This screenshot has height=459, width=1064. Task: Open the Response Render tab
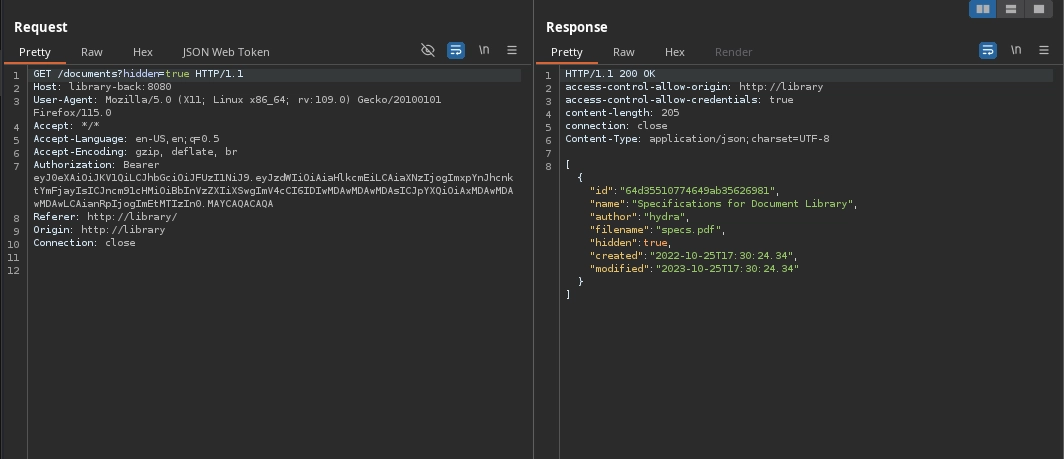[733, 52]
